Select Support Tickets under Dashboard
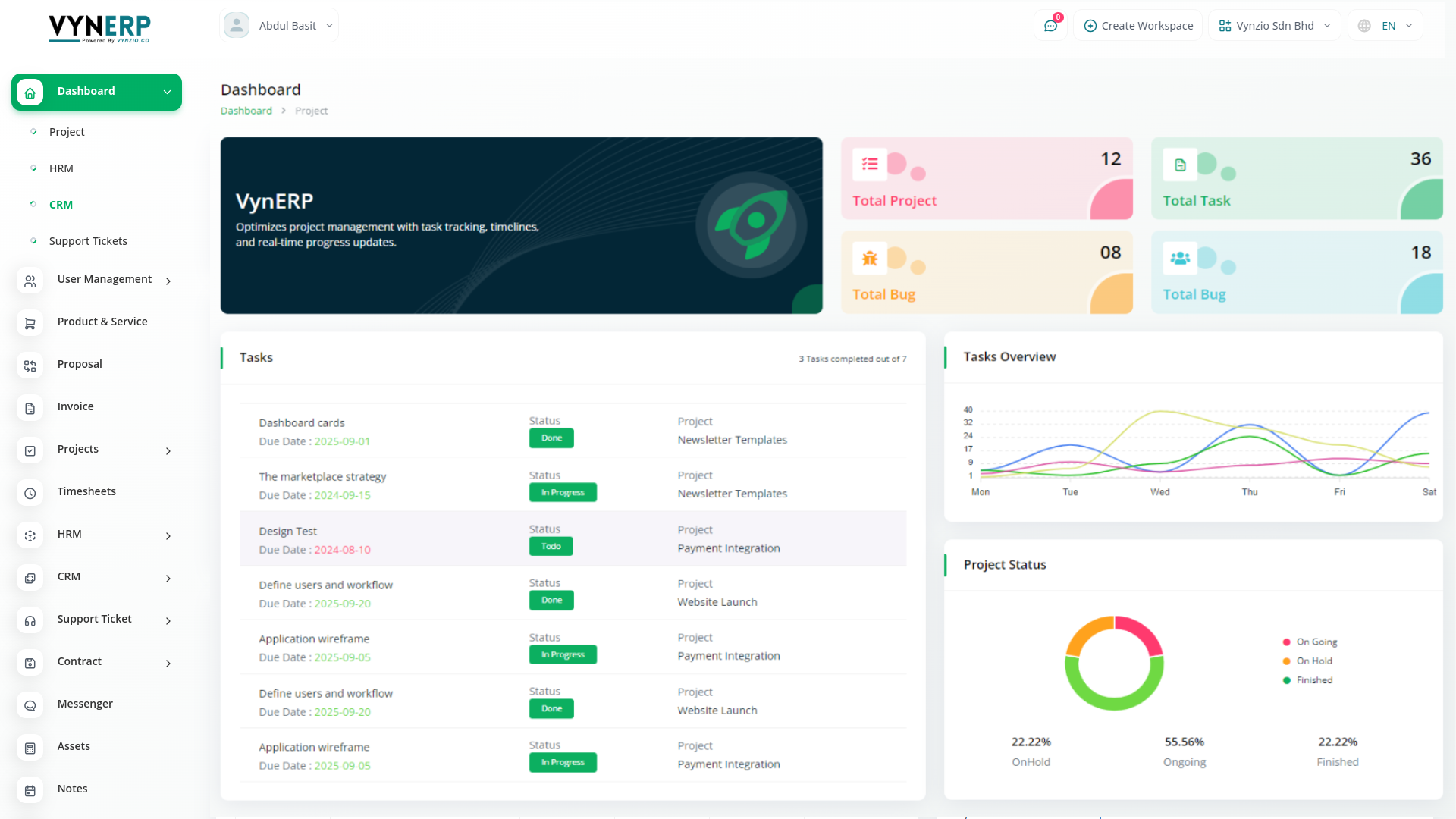The image size is (1456, 819). 88,241
